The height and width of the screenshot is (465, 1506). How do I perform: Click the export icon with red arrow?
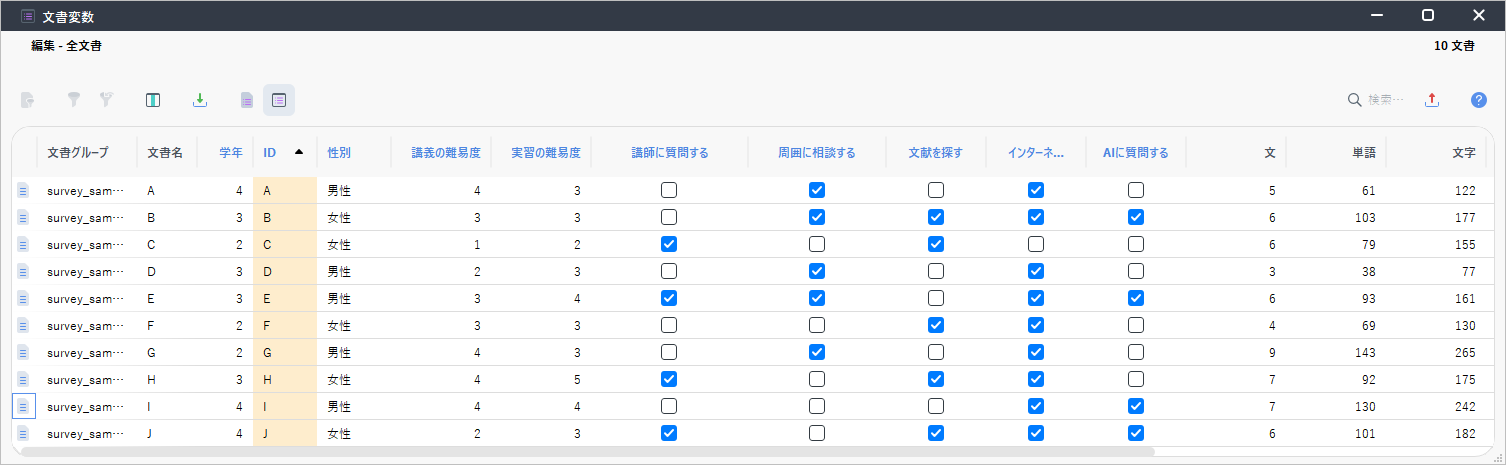[x=1431, y=100]
